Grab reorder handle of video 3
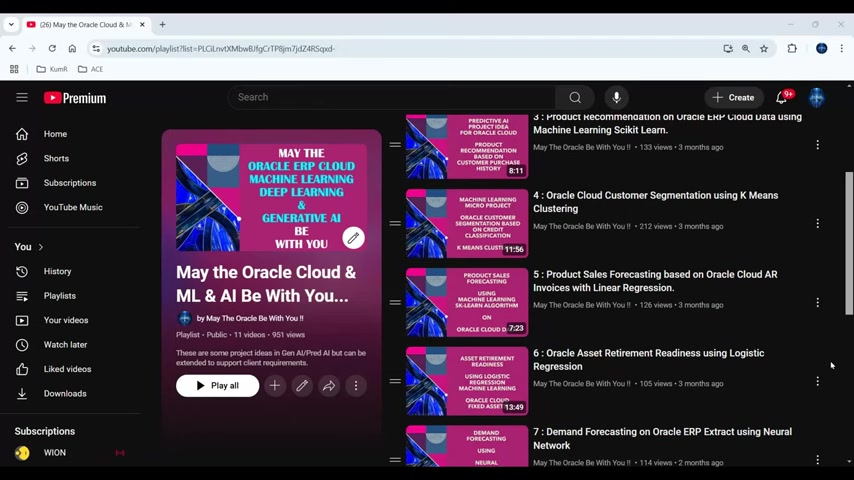 click(x=395, y=145)
